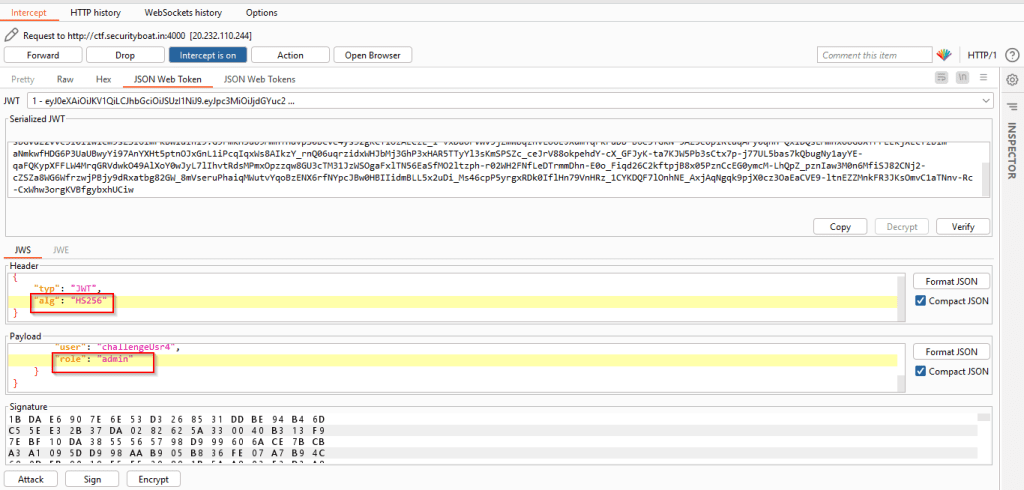Viewport: 1024px width, 490px height.
Task: Click the Verify button
Action: (963, 227)
